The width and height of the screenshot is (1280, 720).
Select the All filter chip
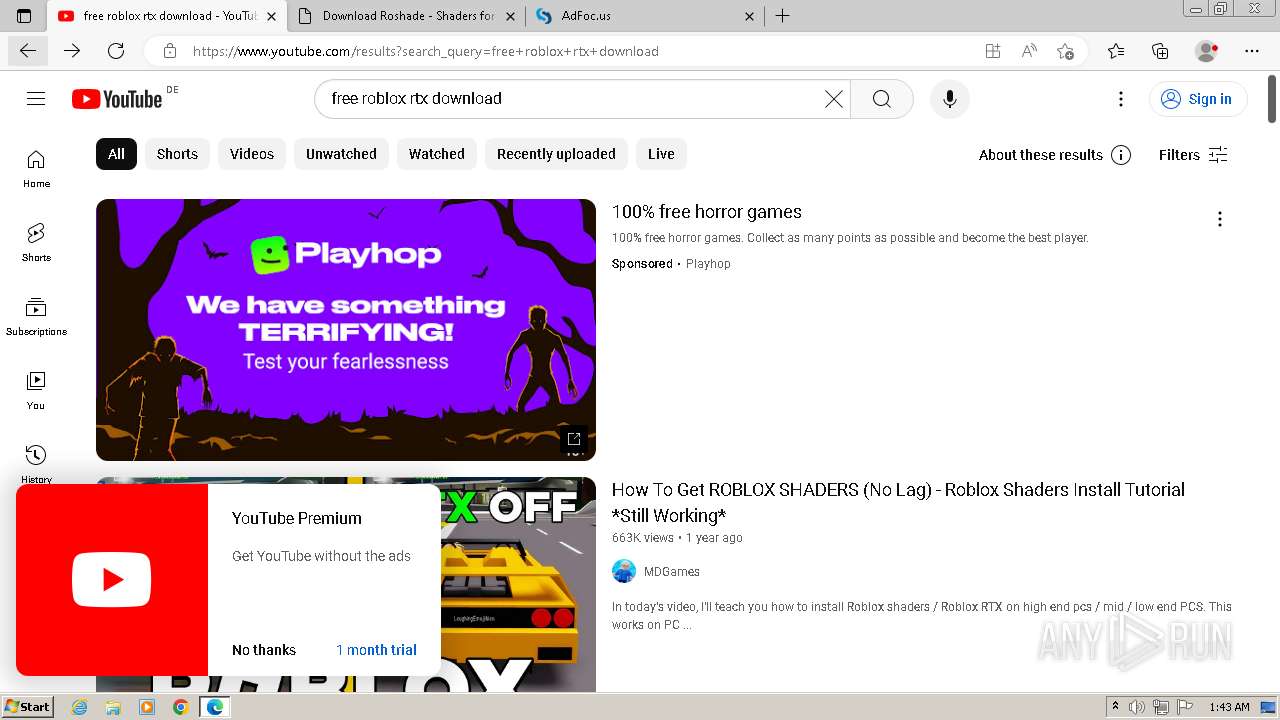click(x=116, y=154)
